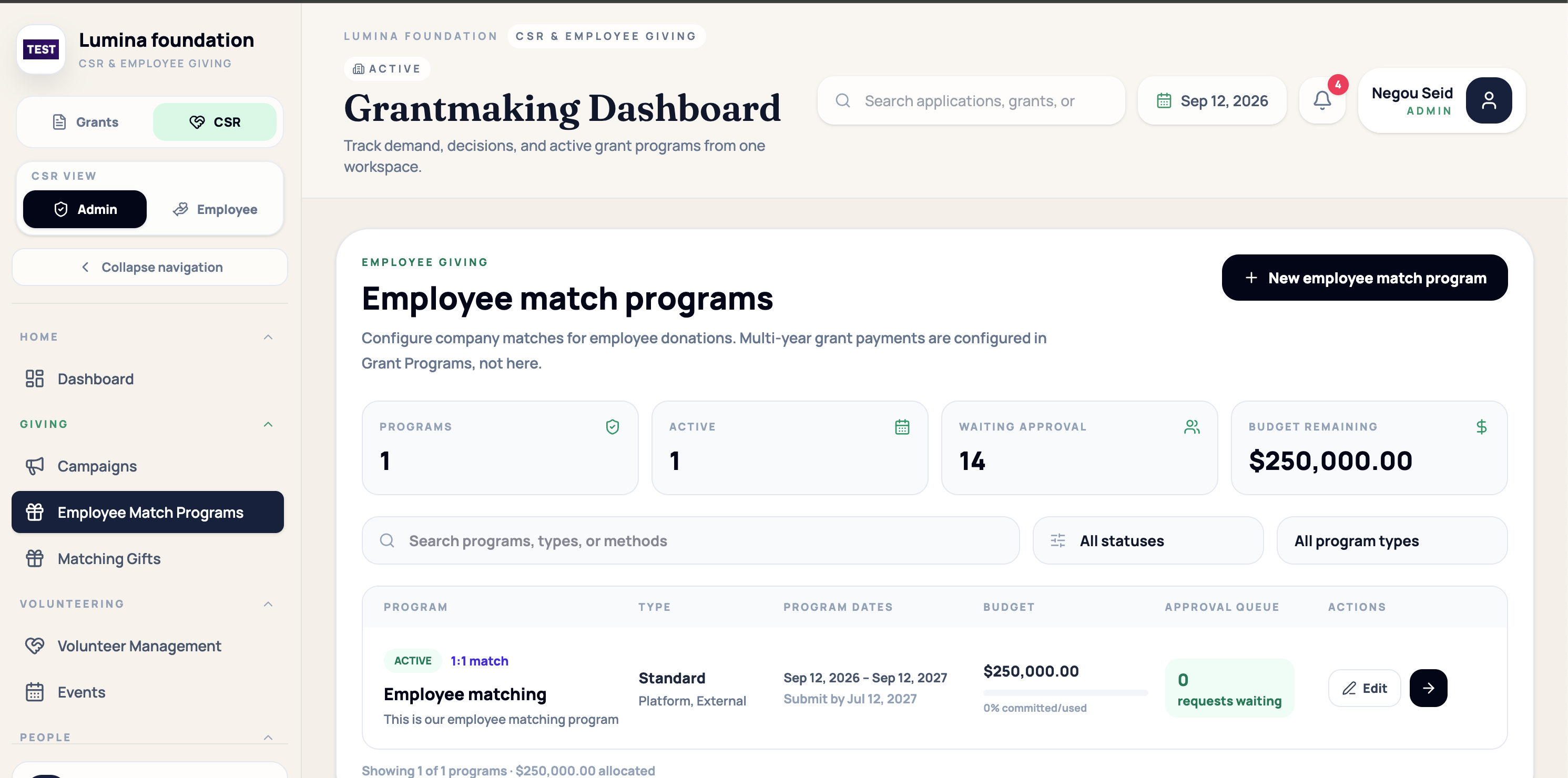Click the shield icon in Programs card
The width and height of the screenshot is (1568, 778).
613,427
